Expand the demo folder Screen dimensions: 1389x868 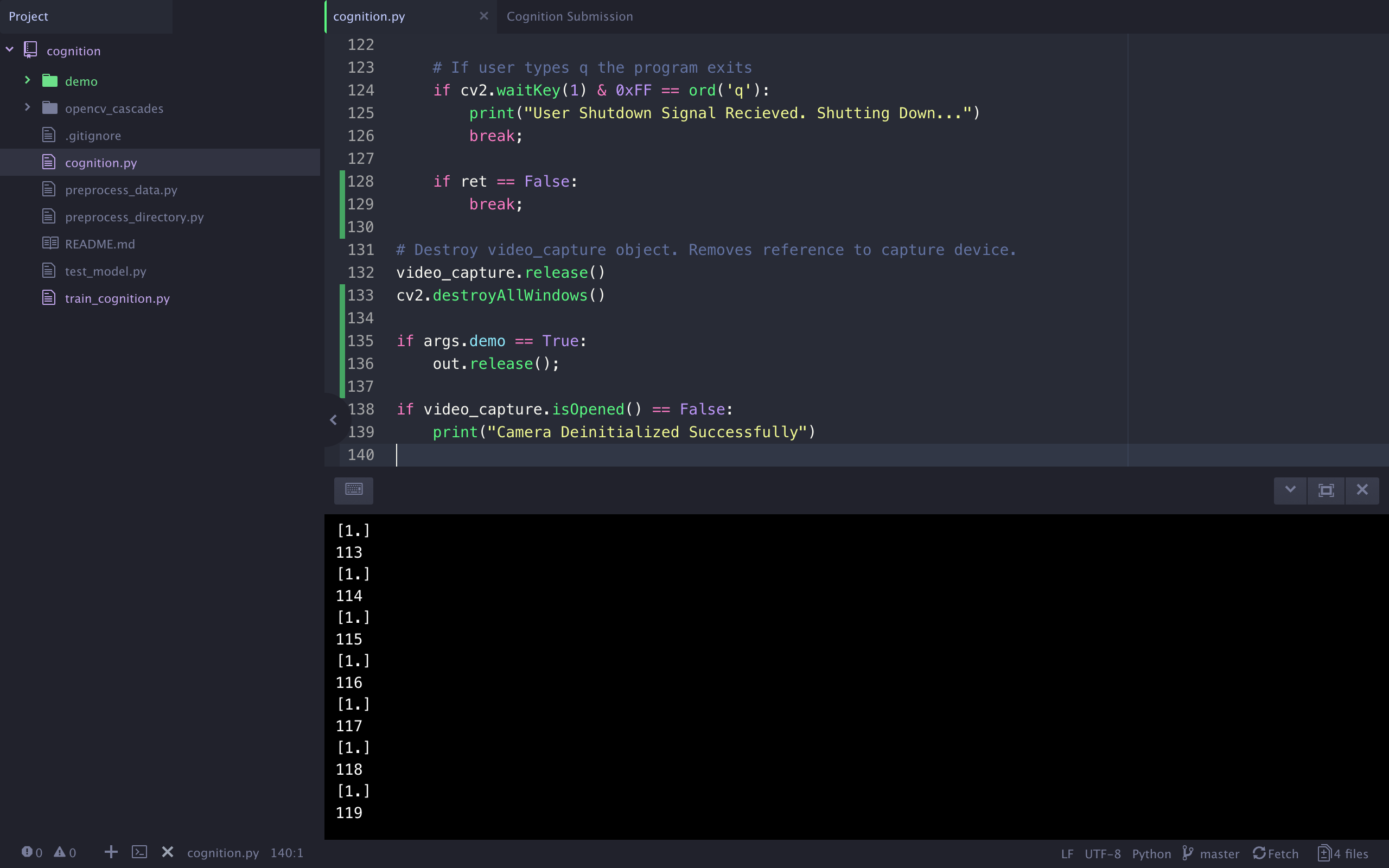(27, 80)
